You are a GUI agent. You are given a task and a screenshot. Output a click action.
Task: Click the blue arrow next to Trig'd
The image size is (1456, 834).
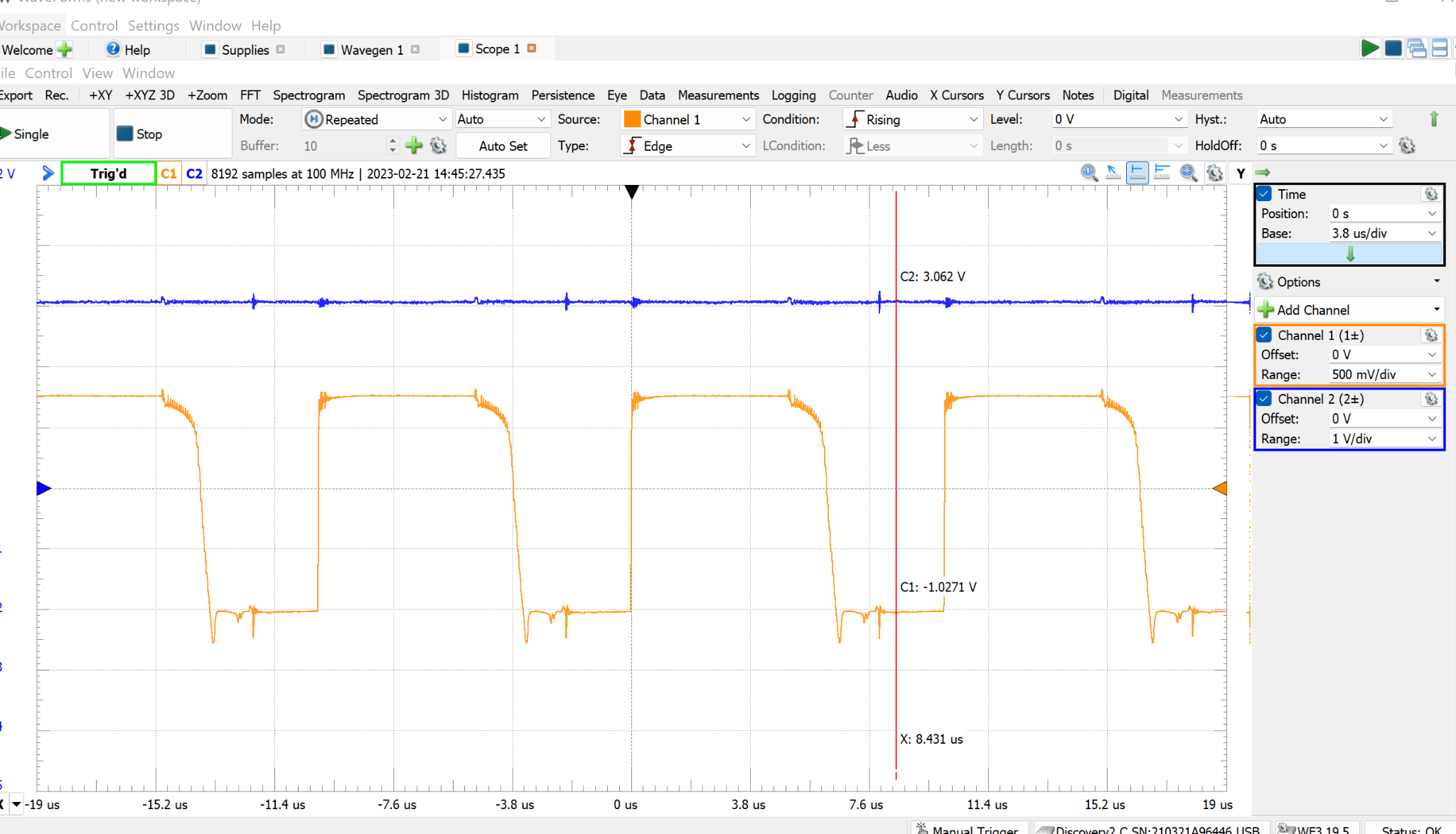(48, 173)
